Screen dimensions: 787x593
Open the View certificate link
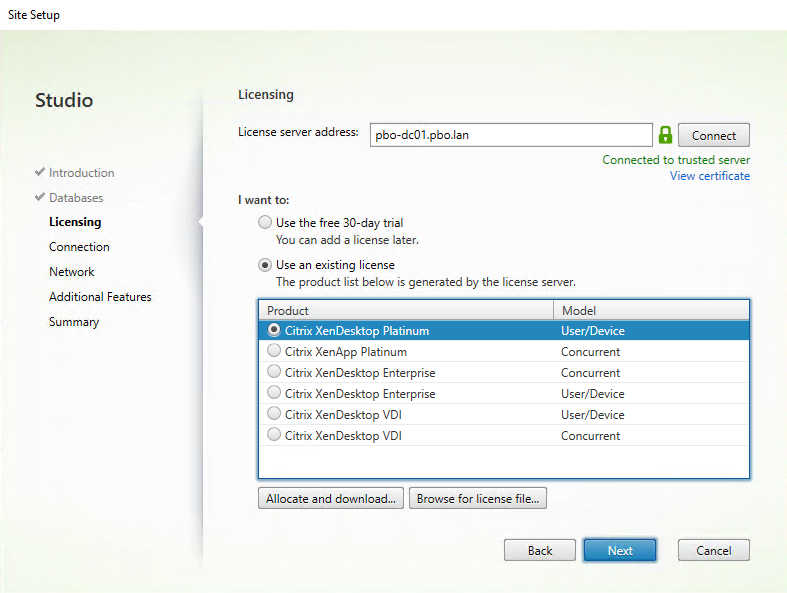710,176
